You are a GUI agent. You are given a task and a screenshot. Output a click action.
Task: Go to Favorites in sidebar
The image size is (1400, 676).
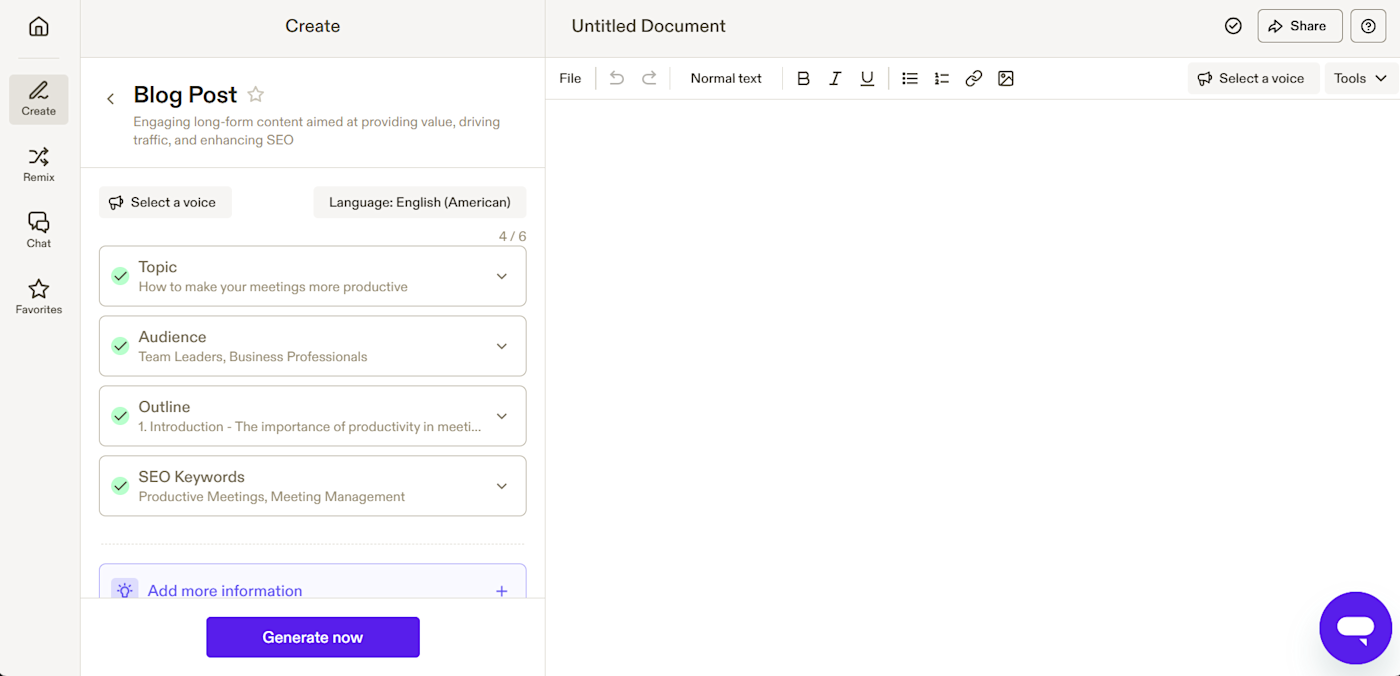pyautogui.click(x=39, y=296)
